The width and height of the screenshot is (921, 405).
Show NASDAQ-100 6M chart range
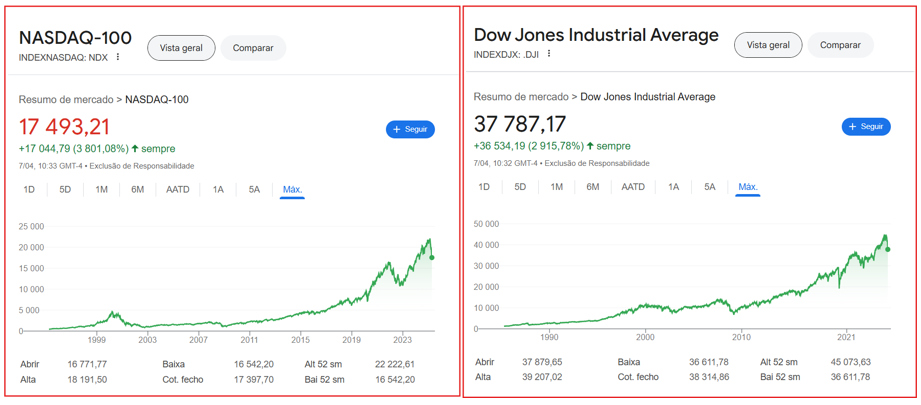[138, 190]
